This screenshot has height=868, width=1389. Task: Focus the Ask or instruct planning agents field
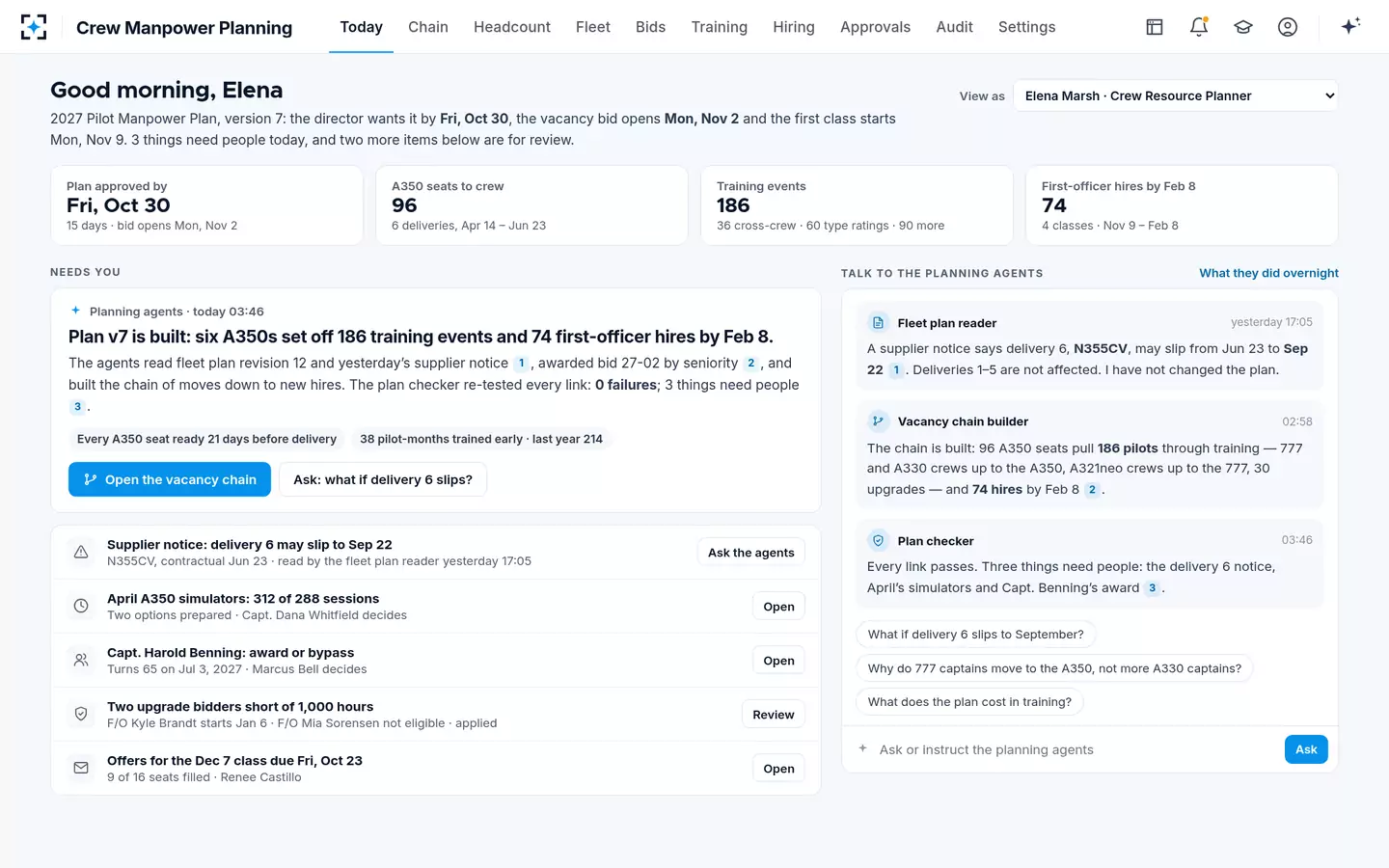coord(1076,749)
